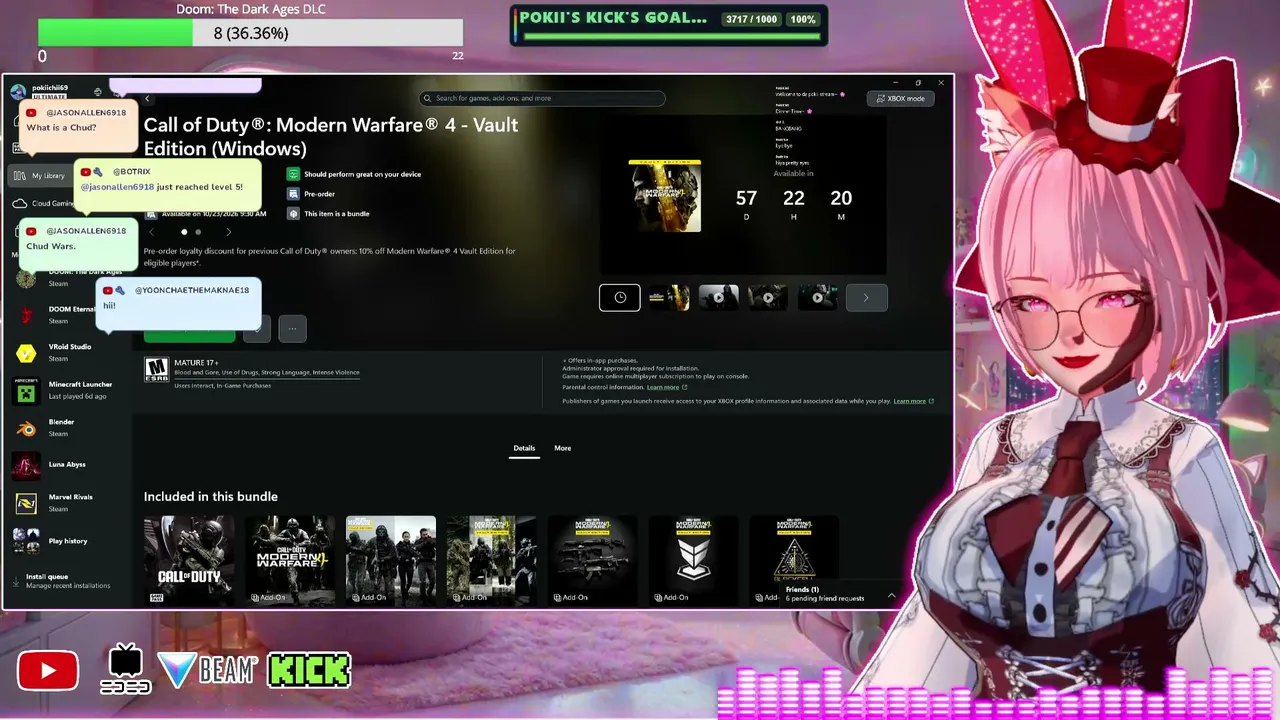
Task: Play the first video trailer thumbnail
Action: click(x=718, y=297)
